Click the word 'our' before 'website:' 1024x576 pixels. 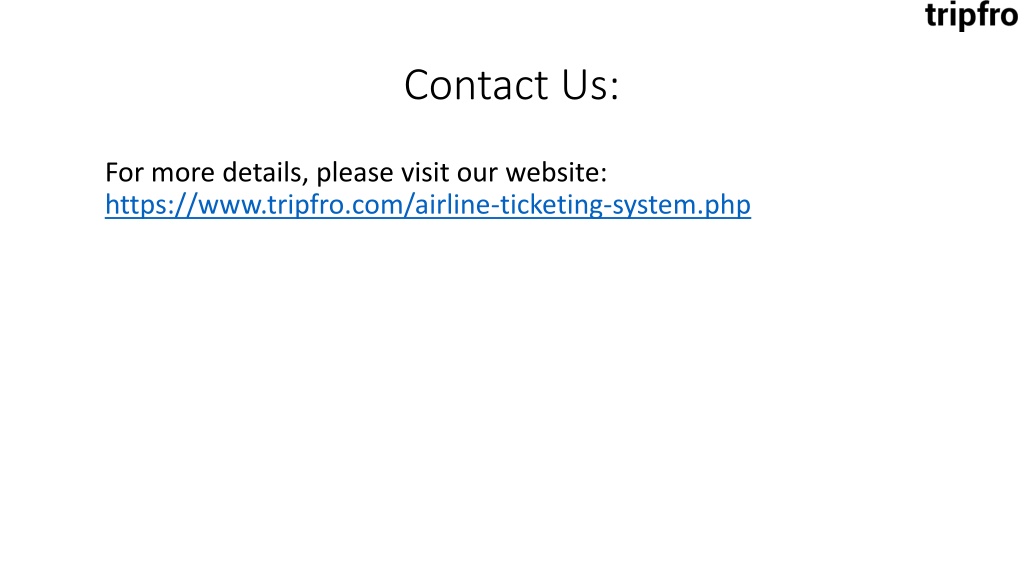point(477,174)
